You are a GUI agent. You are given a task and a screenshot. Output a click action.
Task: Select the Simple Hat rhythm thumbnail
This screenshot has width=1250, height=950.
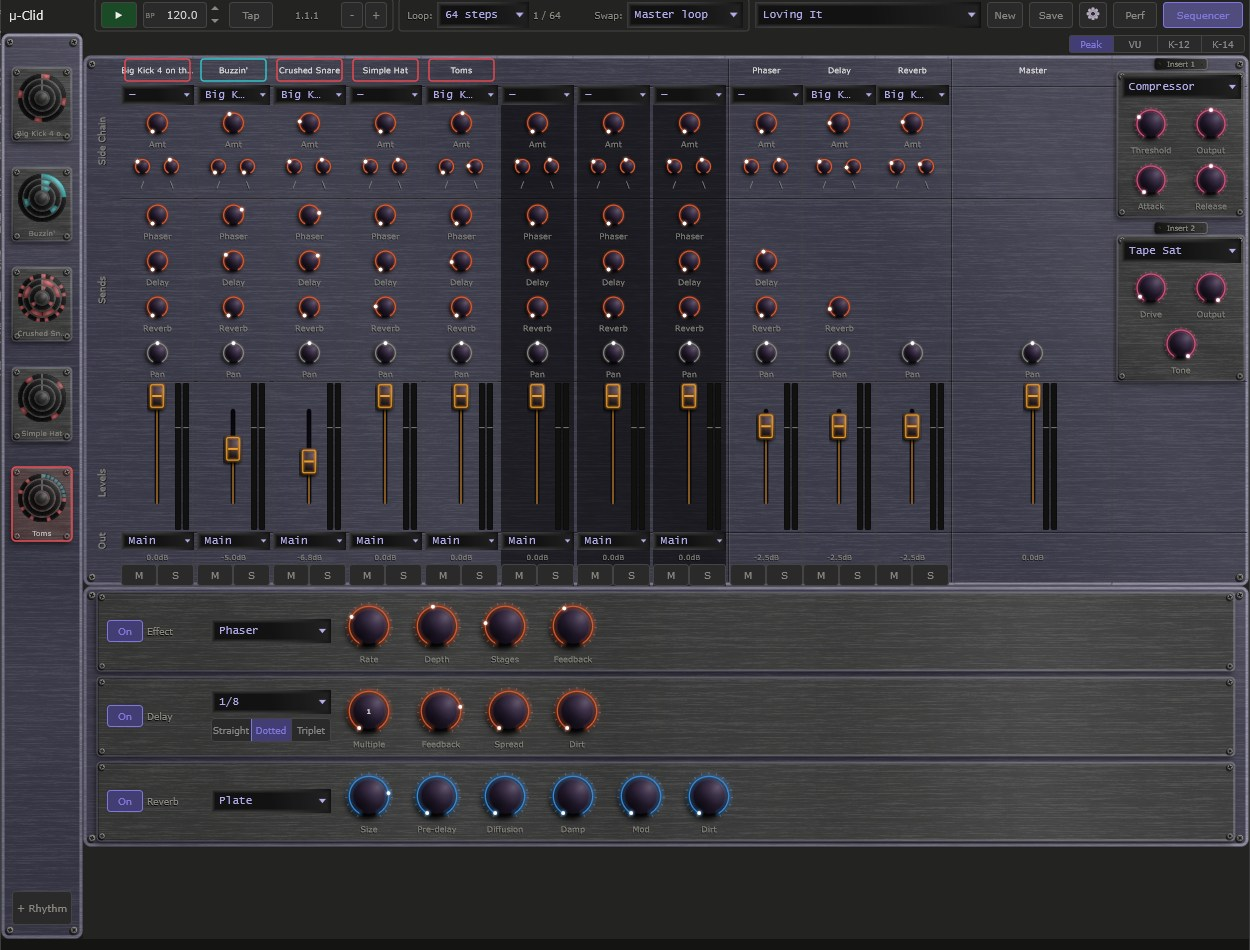pos(42,404)
